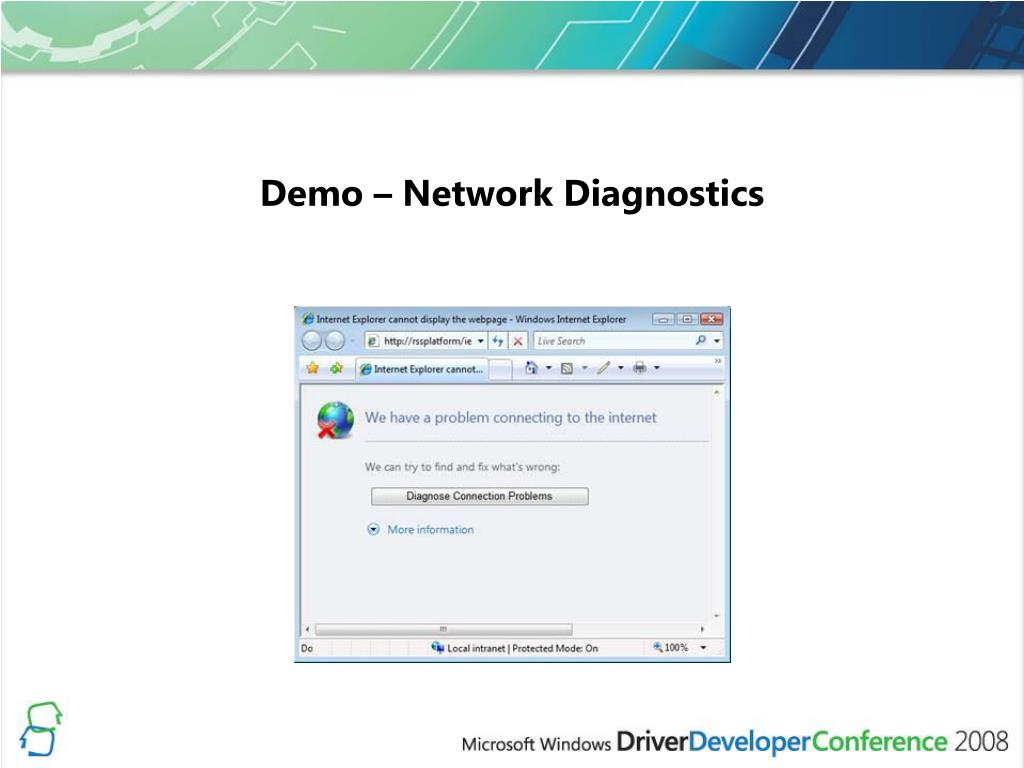
Task: Click the globe with red X icon
Action: tap(335, 420)
